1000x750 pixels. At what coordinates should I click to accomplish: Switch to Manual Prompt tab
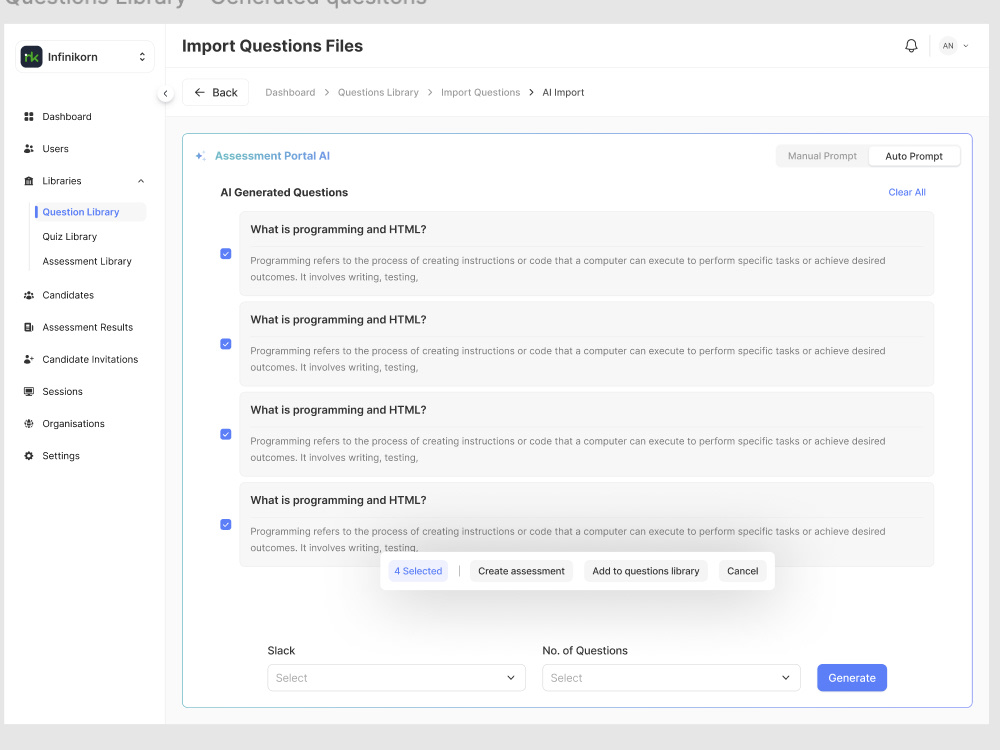pyautogui.click(x=822, y=156)
